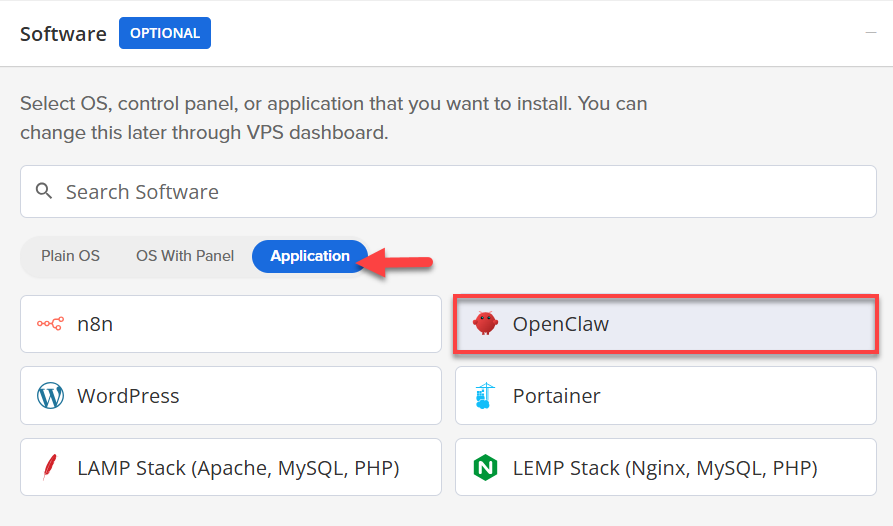Click the WordPress logo icon
The image size is (893, 526).
(x=50, y=396)
